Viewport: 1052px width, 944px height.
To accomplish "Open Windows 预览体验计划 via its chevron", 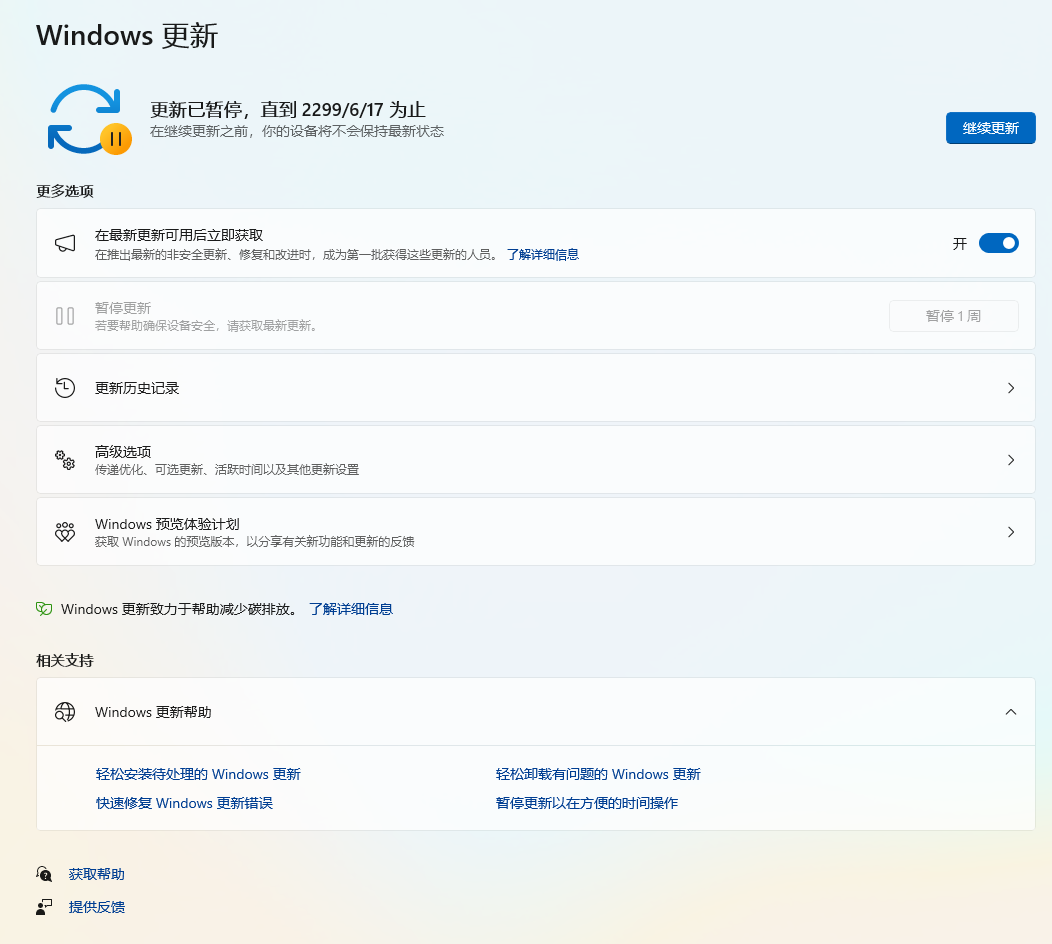I will coord(1010,532).
